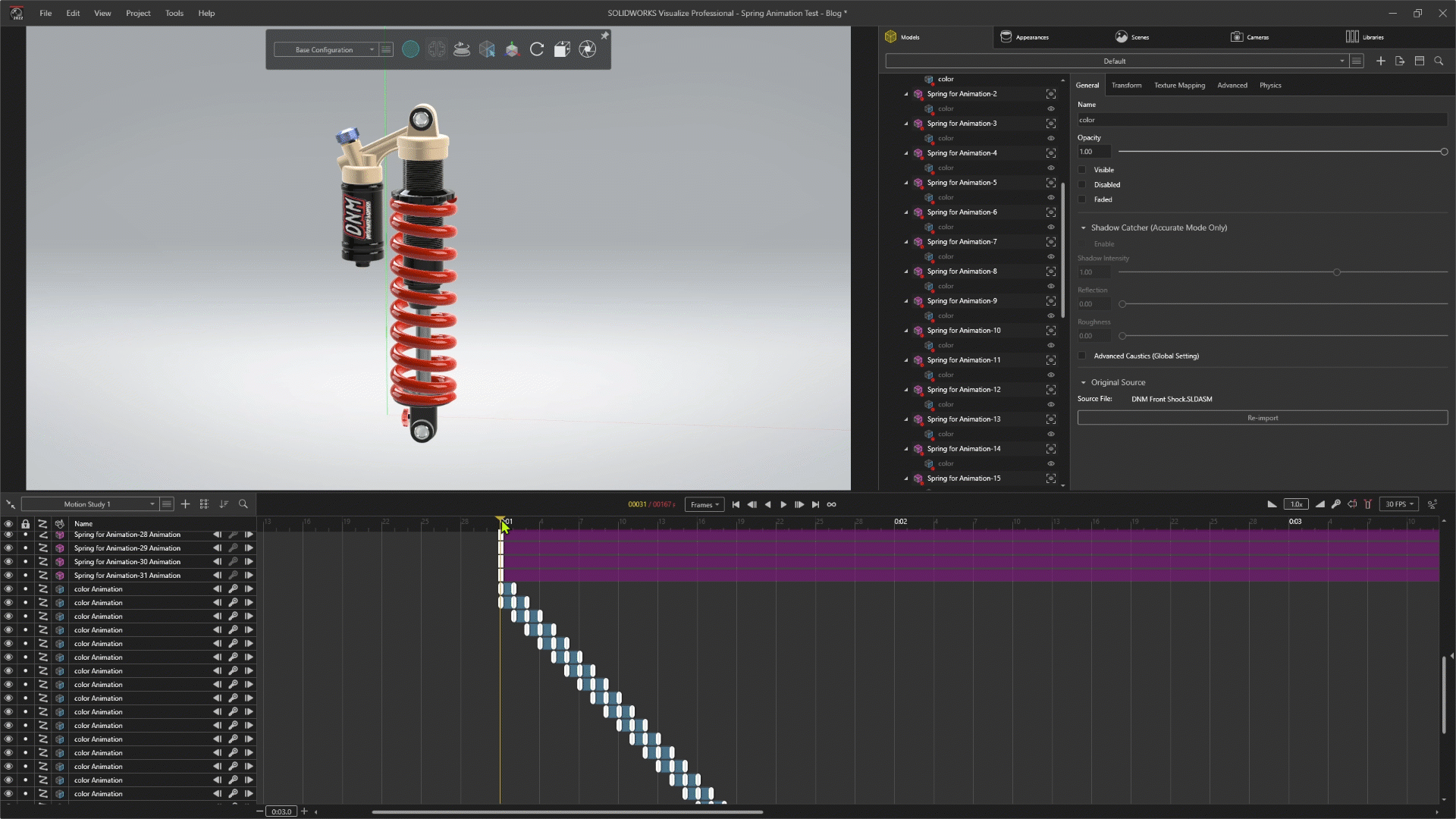
Task: Collapse the Shadow Catcher section
Action: point(1083,227)
